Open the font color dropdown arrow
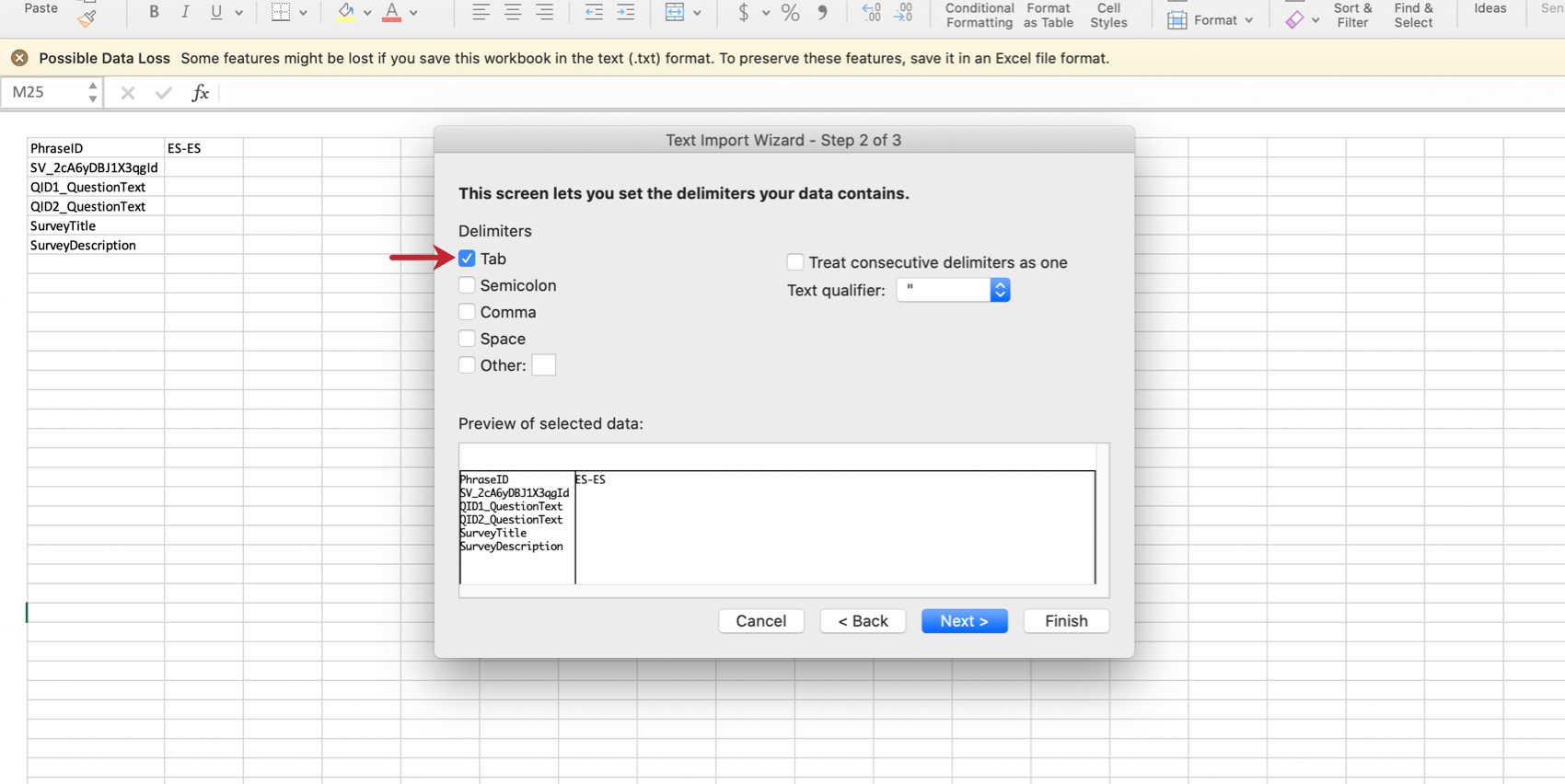This screenshot has width=1565, height=784. point(413,13)
